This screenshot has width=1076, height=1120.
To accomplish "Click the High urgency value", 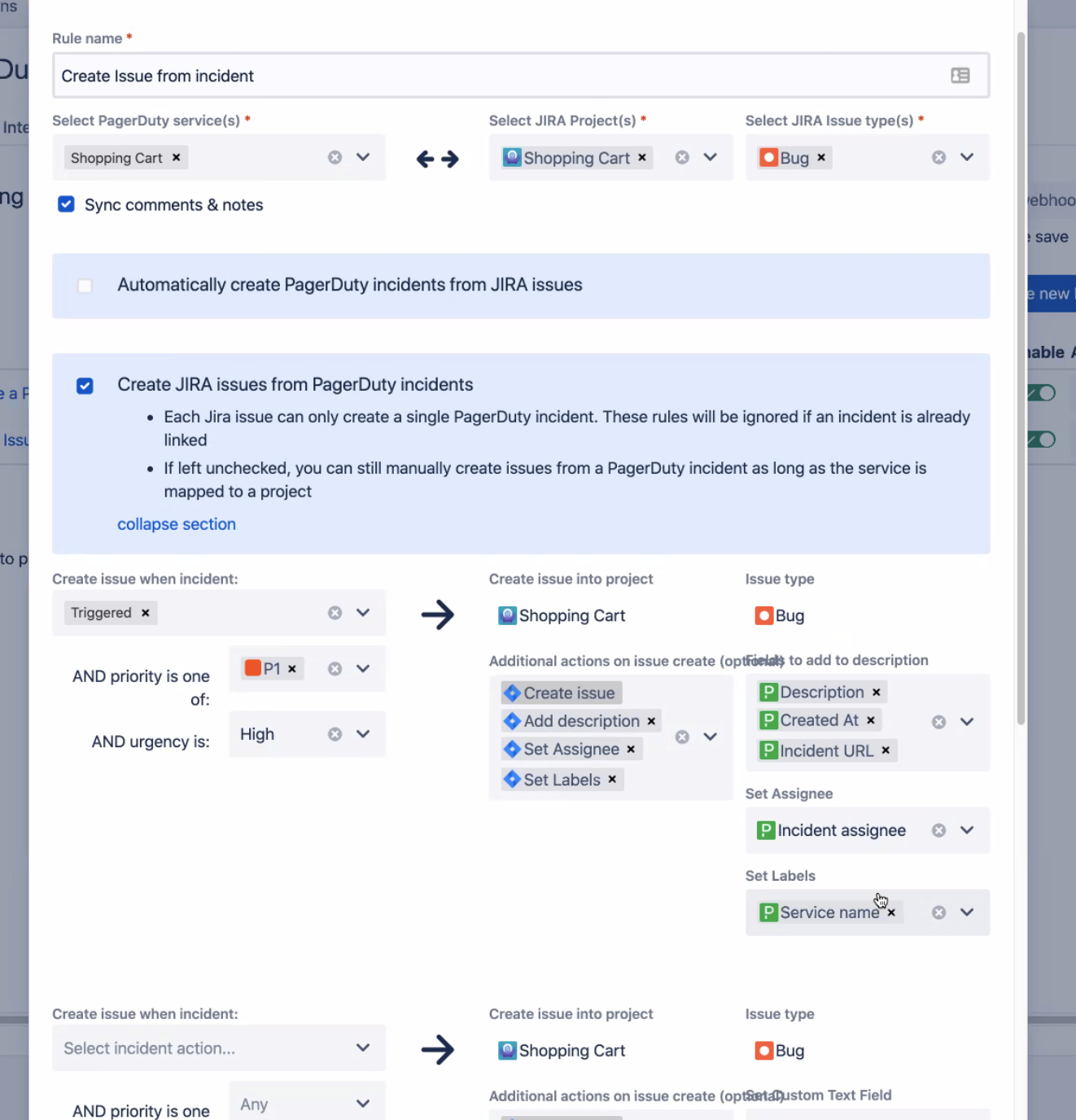I will pos(257,734).
